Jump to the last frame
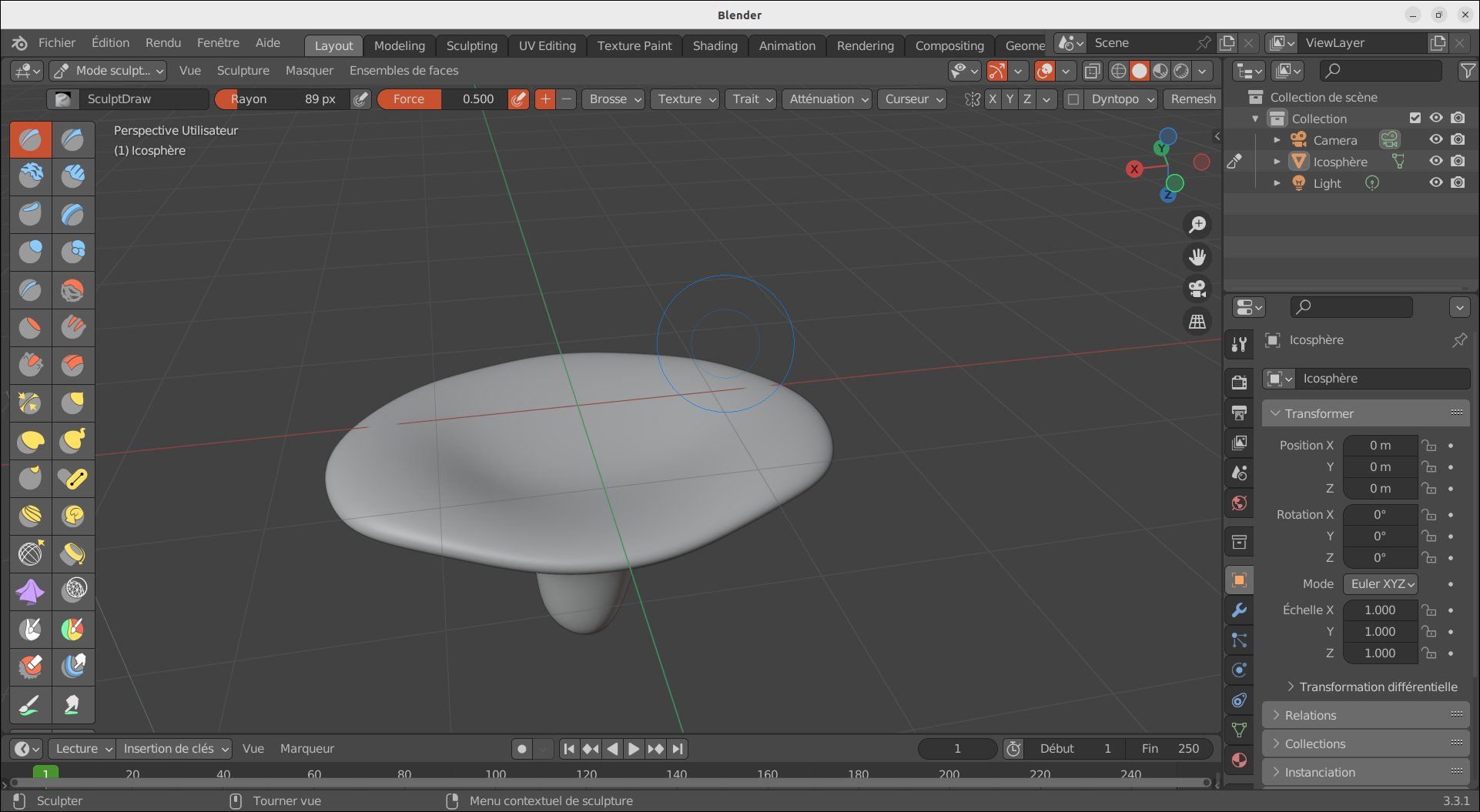 677,749
